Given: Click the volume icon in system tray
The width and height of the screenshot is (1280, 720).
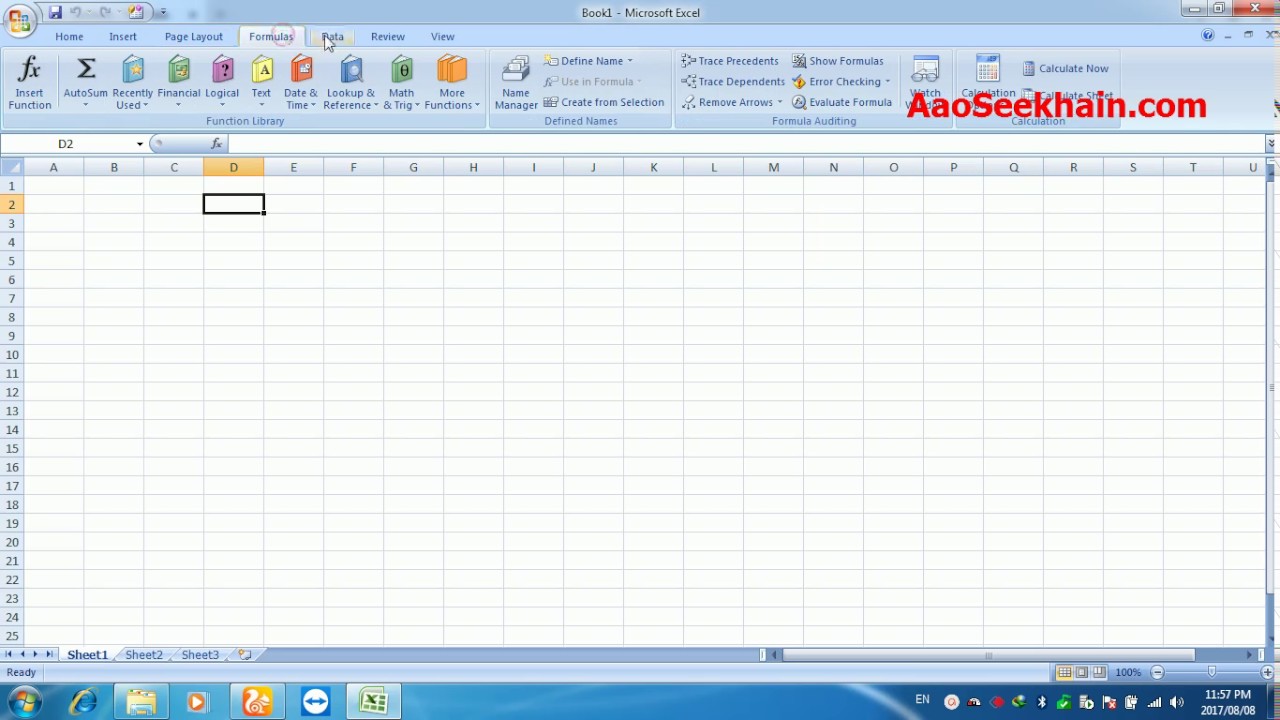Looking at the screenshot, I should pyautogui.click(x=1176, y=702).
